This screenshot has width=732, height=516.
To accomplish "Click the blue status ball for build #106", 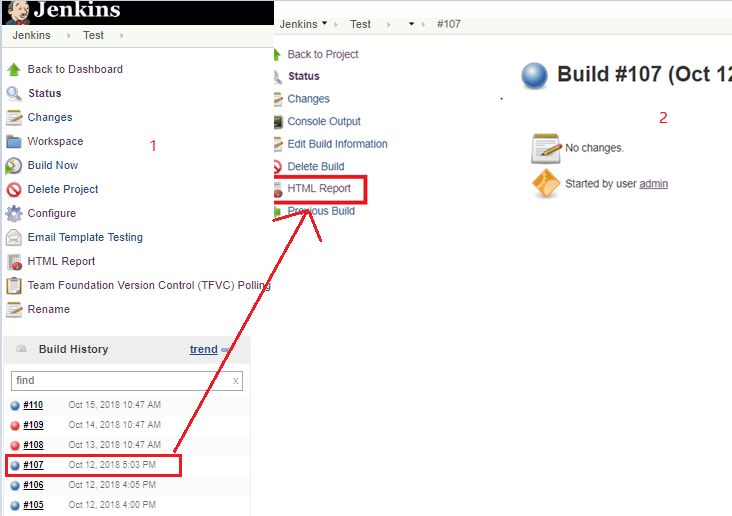I will pyautogui.click(x=15, y=486).
